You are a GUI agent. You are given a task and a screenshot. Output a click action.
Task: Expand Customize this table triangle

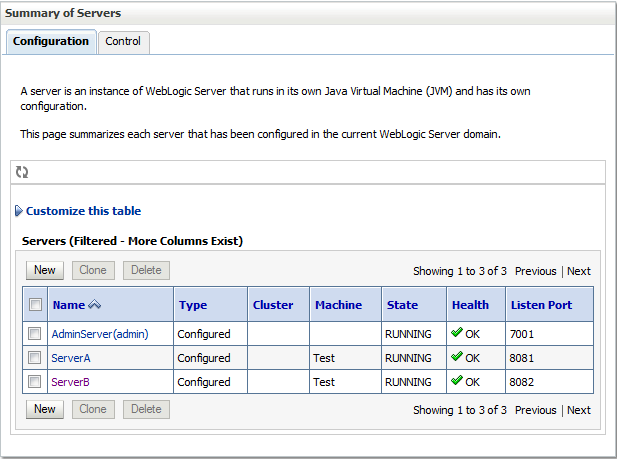click(x=18, y=211)
